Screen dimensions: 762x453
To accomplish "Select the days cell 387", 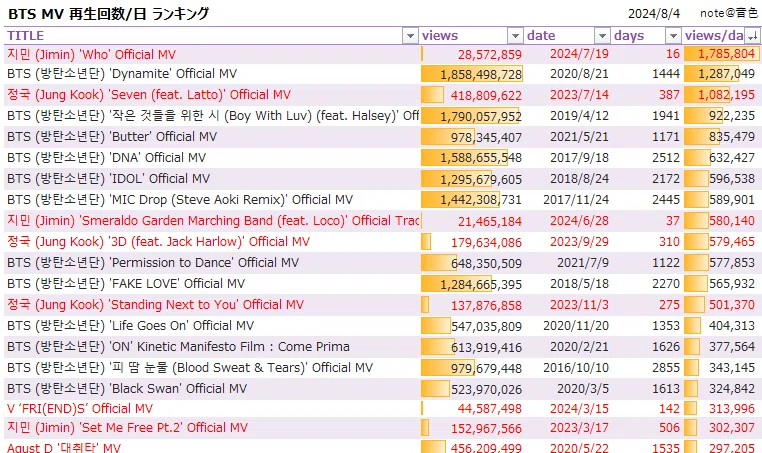I will pos(669,95).
